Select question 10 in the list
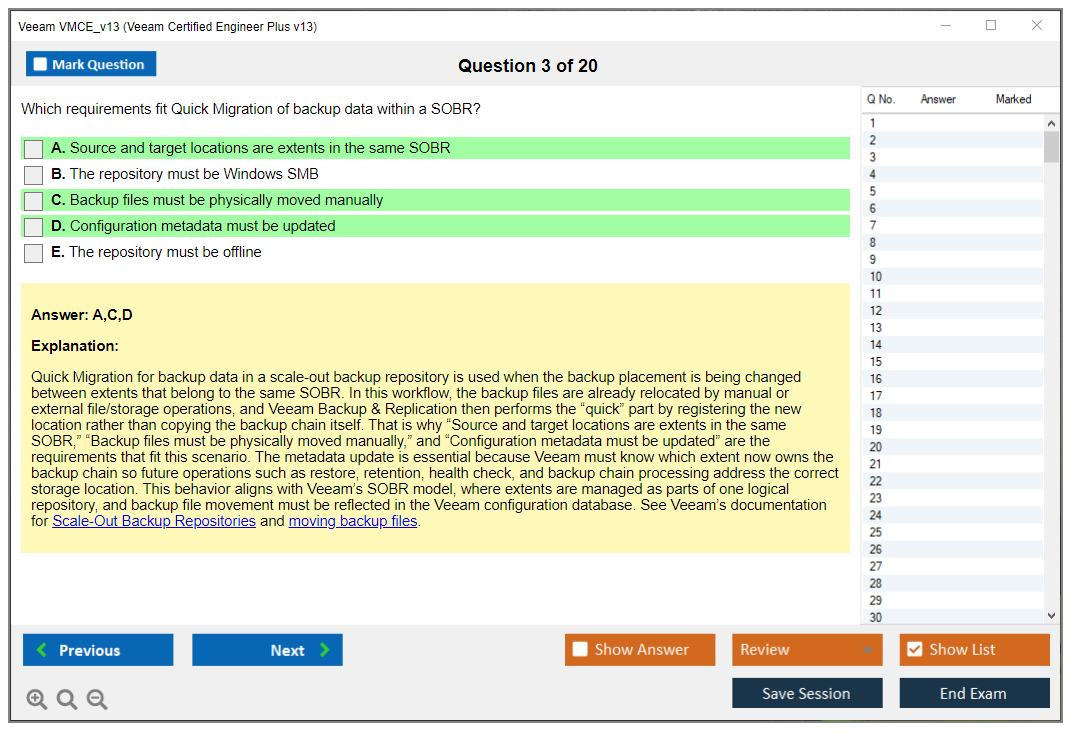1075x735 pixels. [x=953, y=277]
